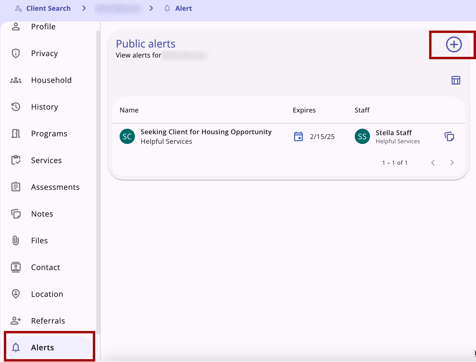This screenshot has width=476, height=362.
Task: Click the Assessments clipboard icon
Action: [16, 187]
